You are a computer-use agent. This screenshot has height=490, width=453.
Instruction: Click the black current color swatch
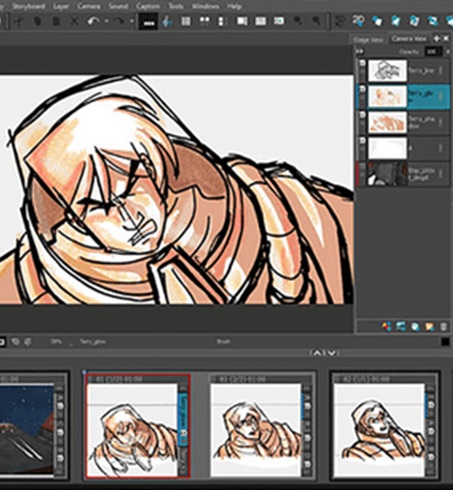click(445, 342)
